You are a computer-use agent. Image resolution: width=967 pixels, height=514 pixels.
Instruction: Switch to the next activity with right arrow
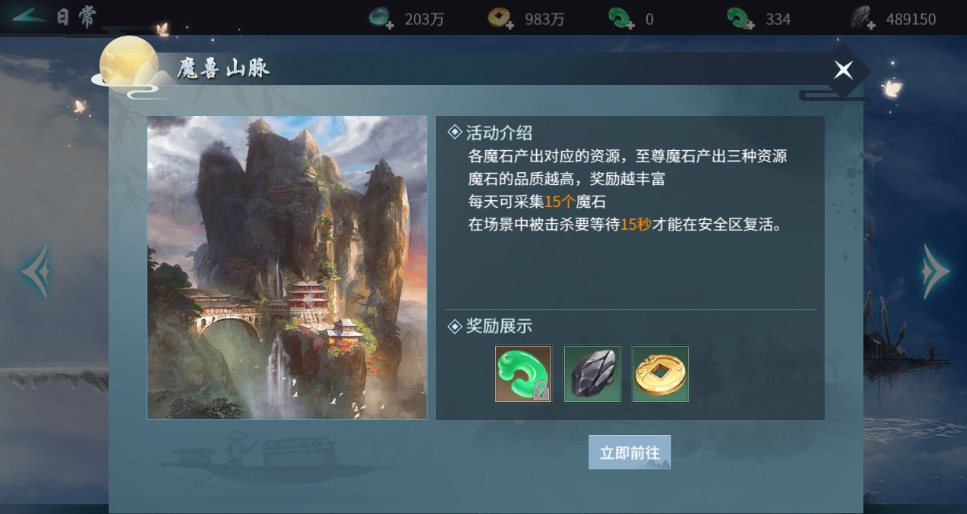coord(935,272)
